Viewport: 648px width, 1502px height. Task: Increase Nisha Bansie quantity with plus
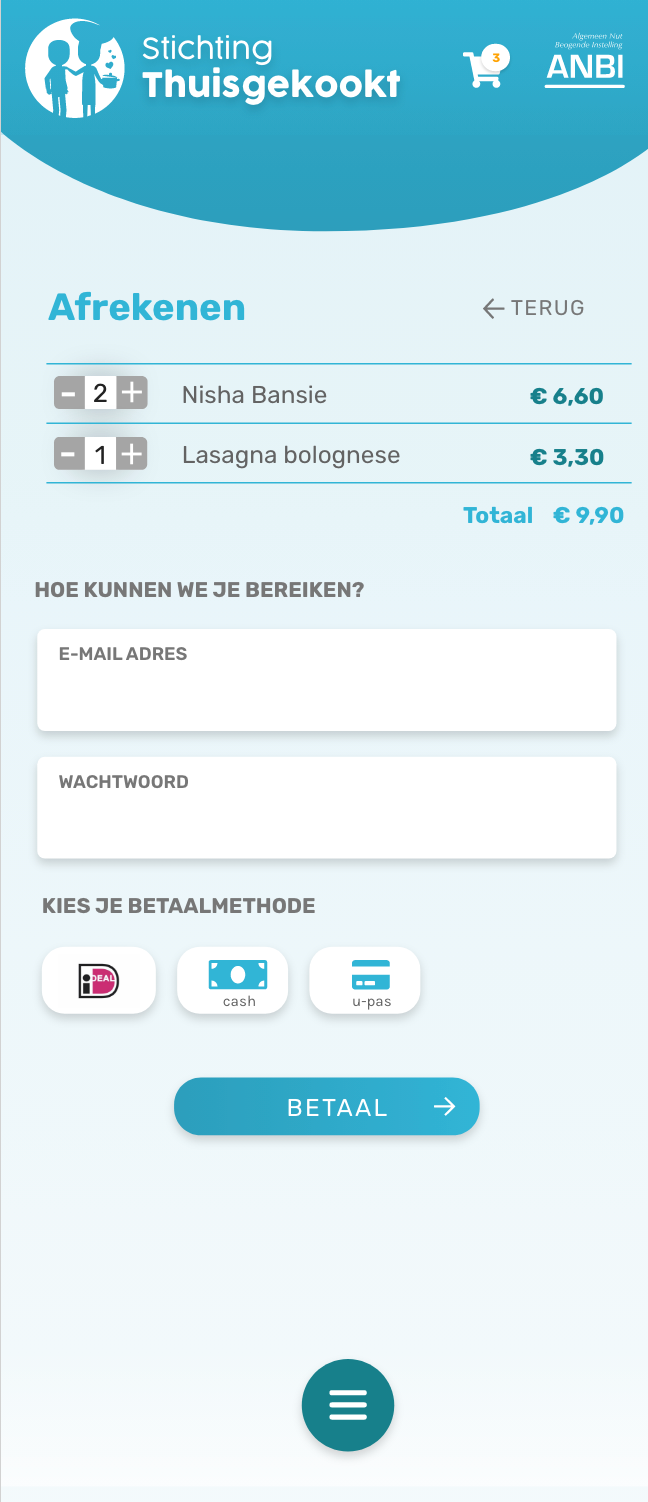click(x=132, y=394)
